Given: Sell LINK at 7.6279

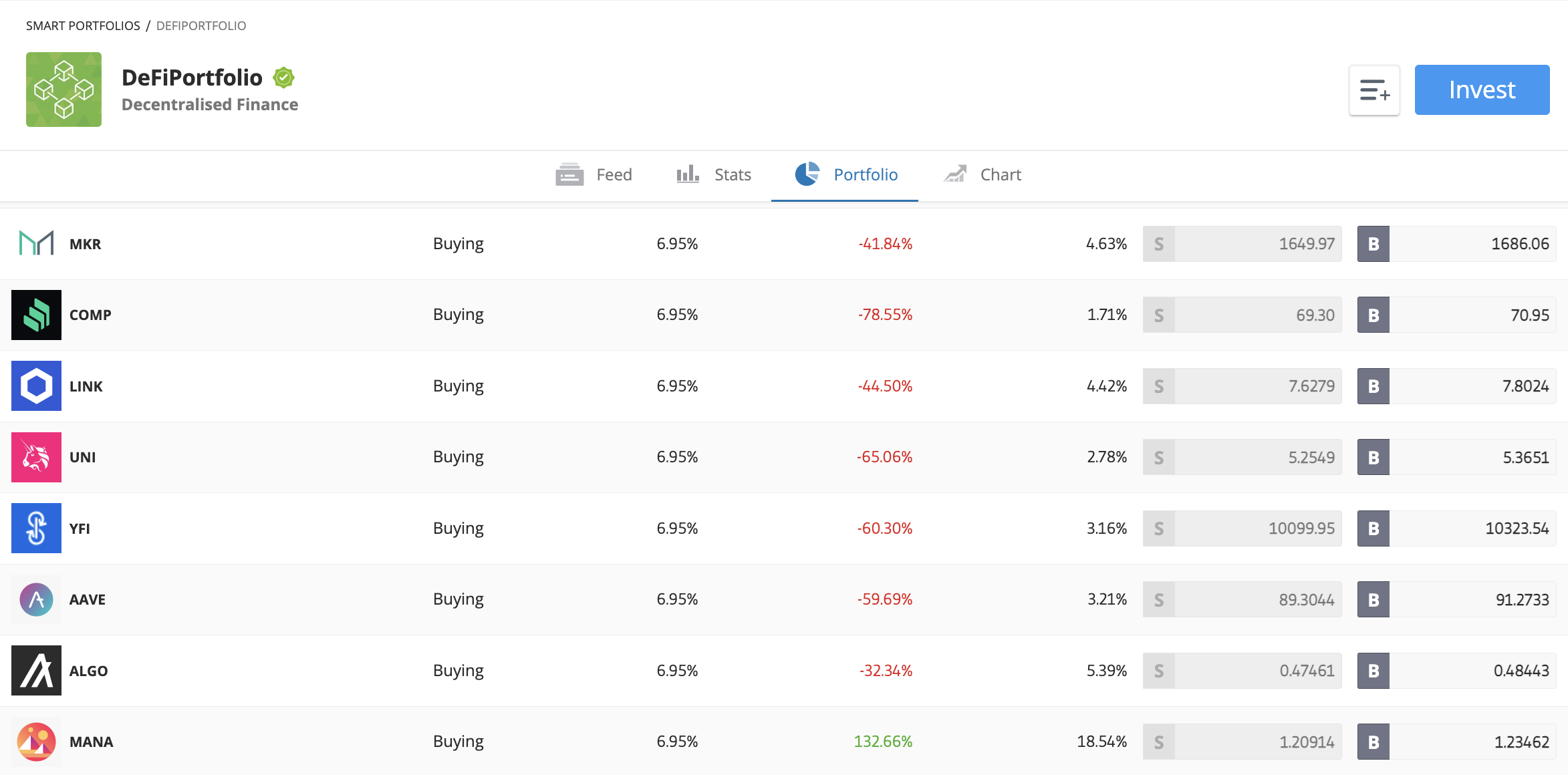Looking at the screenshot, I should point(1242,386).
